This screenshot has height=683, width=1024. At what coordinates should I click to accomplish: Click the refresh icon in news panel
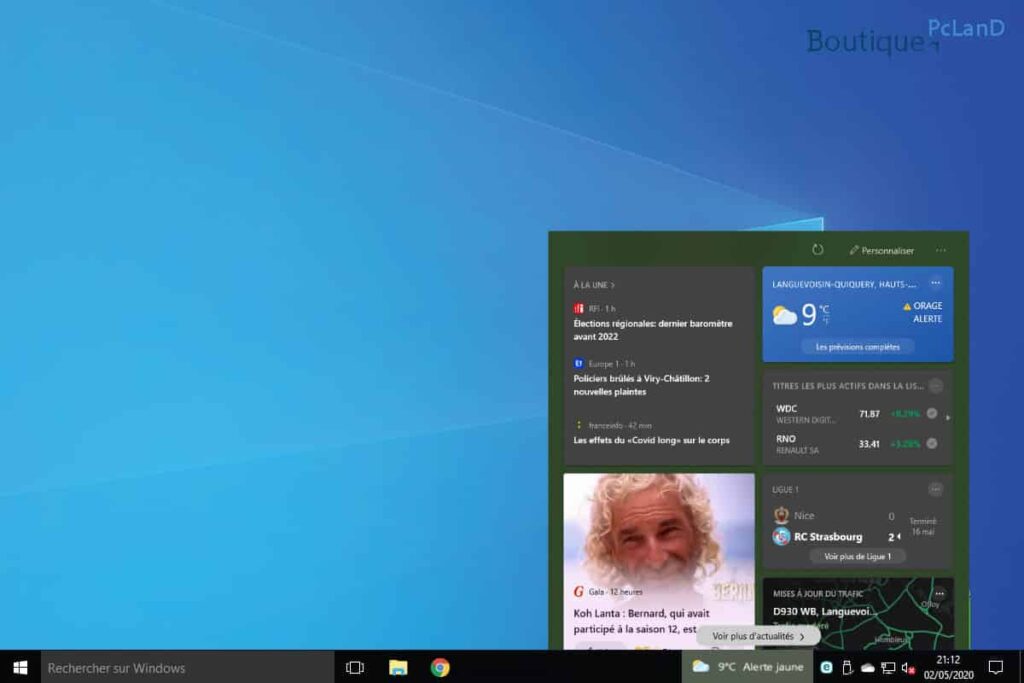(817, 250)
